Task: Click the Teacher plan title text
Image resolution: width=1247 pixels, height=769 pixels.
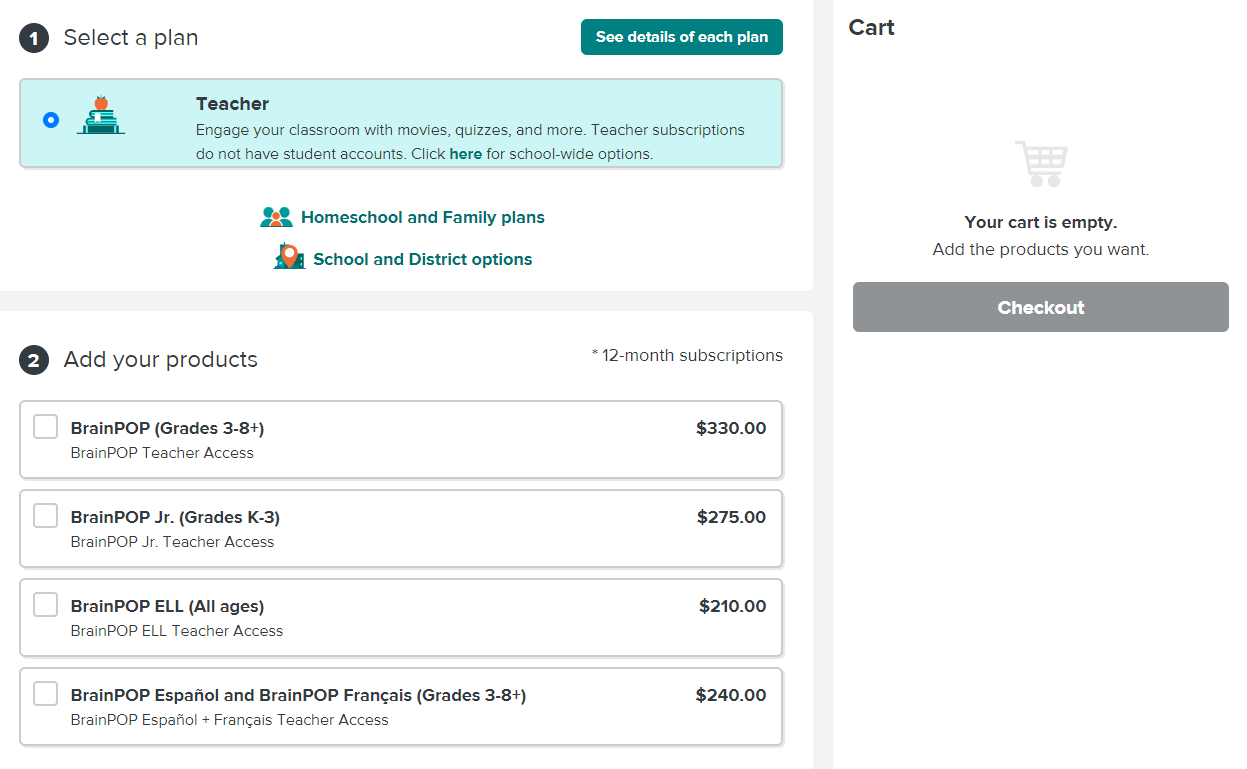Action: pos(232,104)
